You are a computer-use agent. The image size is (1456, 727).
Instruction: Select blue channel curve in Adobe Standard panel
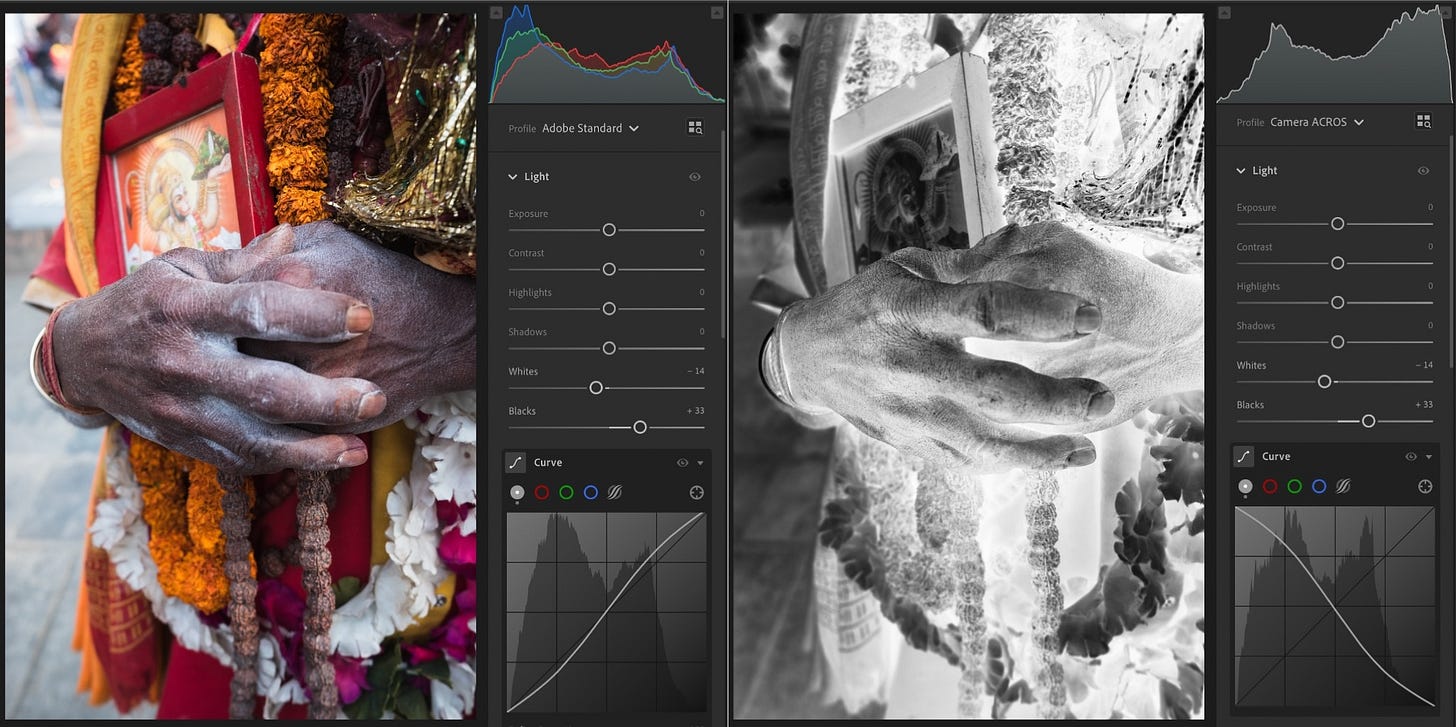(x=590, y=492)
